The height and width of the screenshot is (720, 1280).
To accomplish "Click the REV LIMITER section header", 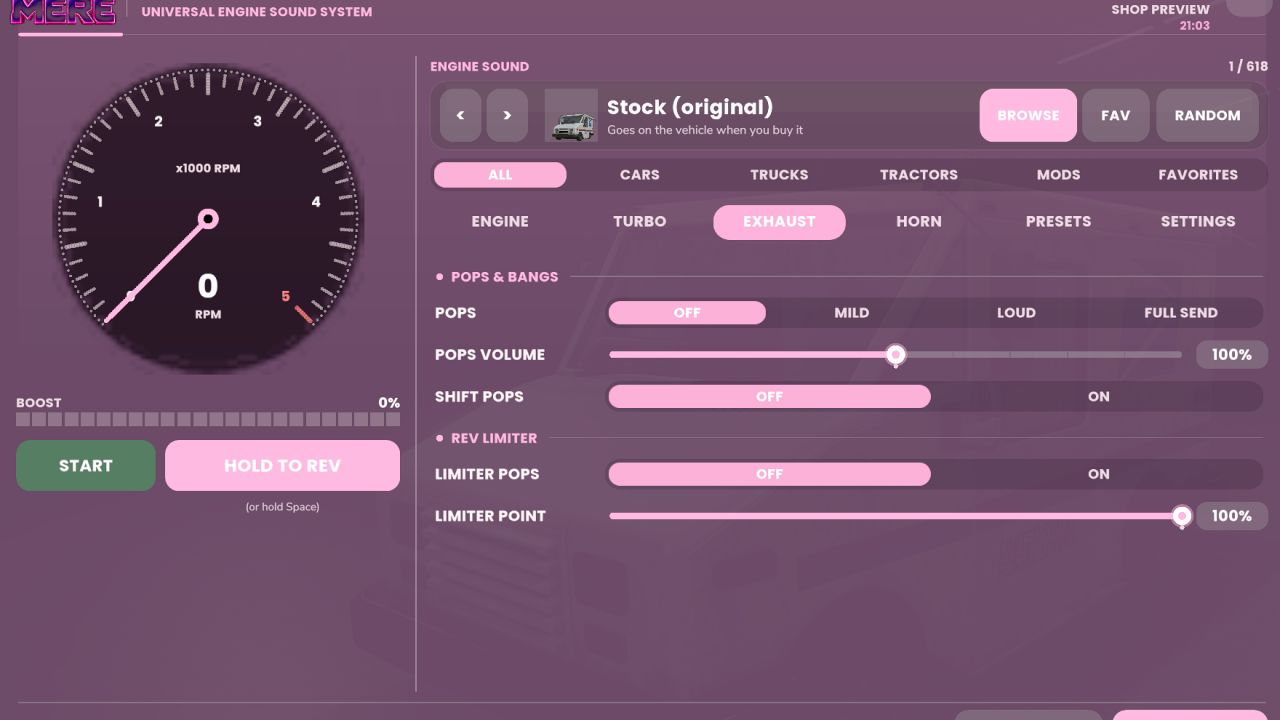I will (494, 438).
